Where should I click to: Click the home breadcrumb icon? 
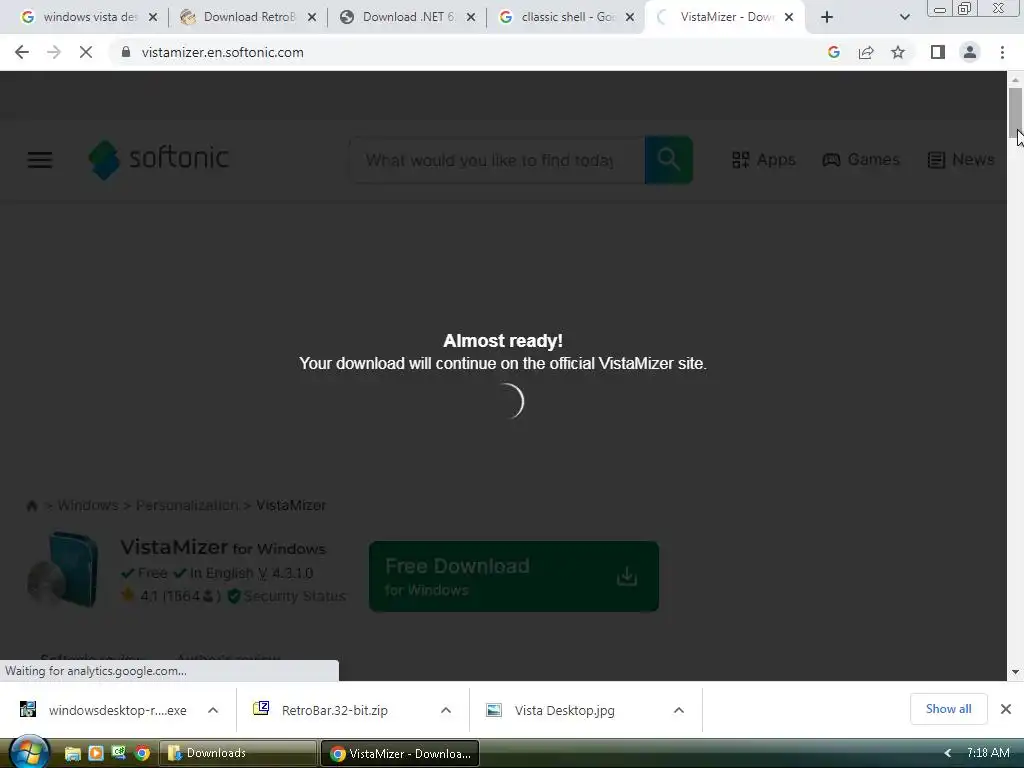tap(31, 505)
